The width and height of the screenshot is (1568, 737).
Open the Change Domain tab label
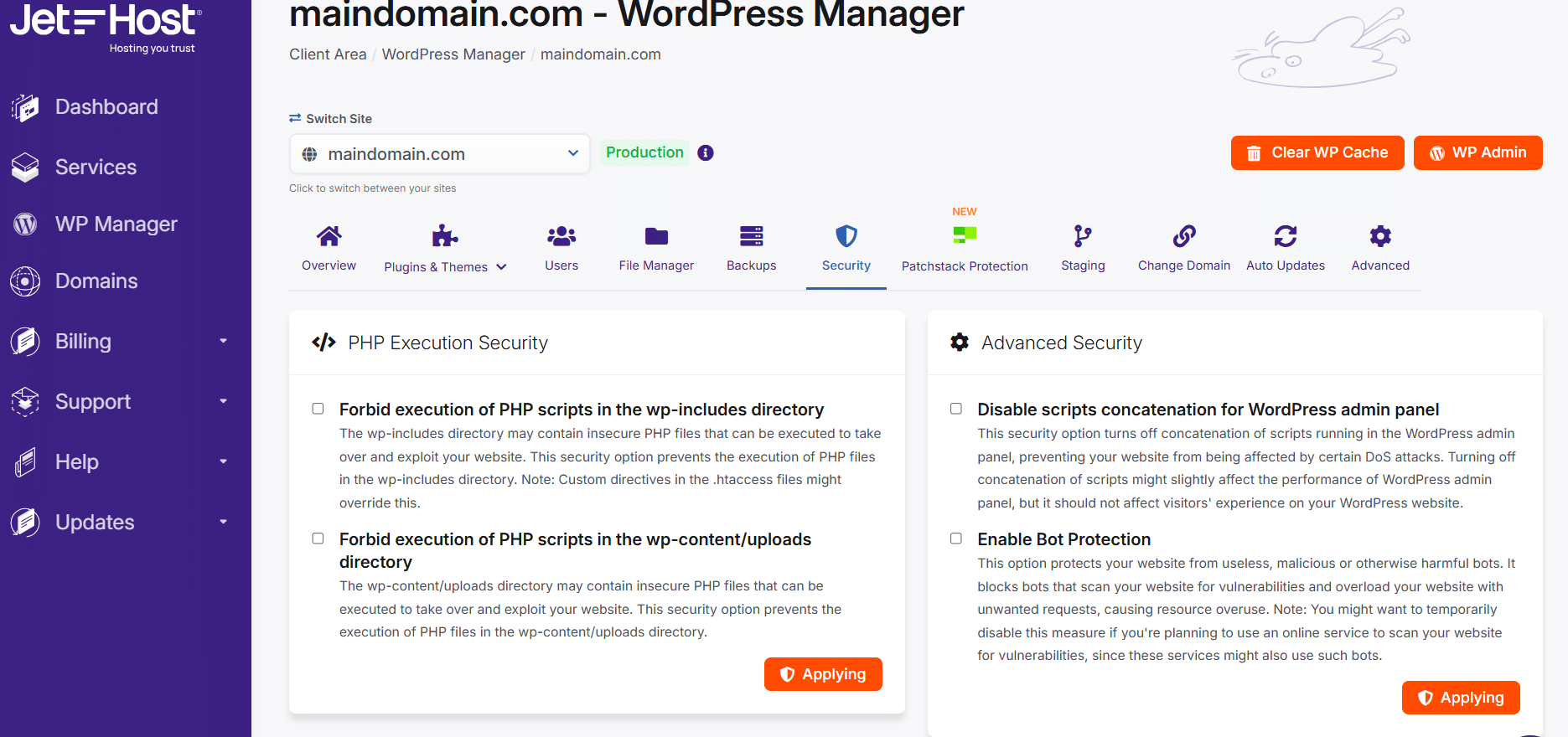(x=1184, y=265)
